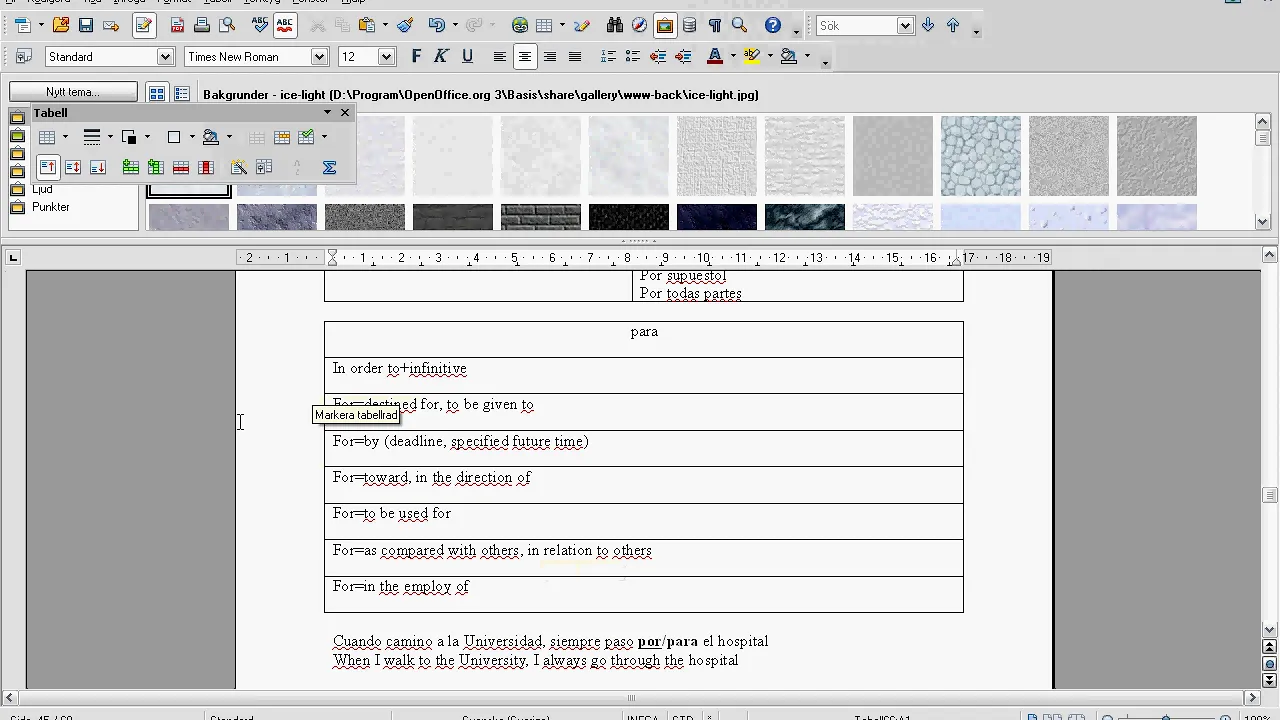The width and height of the screenshot is (1280, 720).
Task: Toggle the Gallery panel button
Action: (x=664, y=25)
